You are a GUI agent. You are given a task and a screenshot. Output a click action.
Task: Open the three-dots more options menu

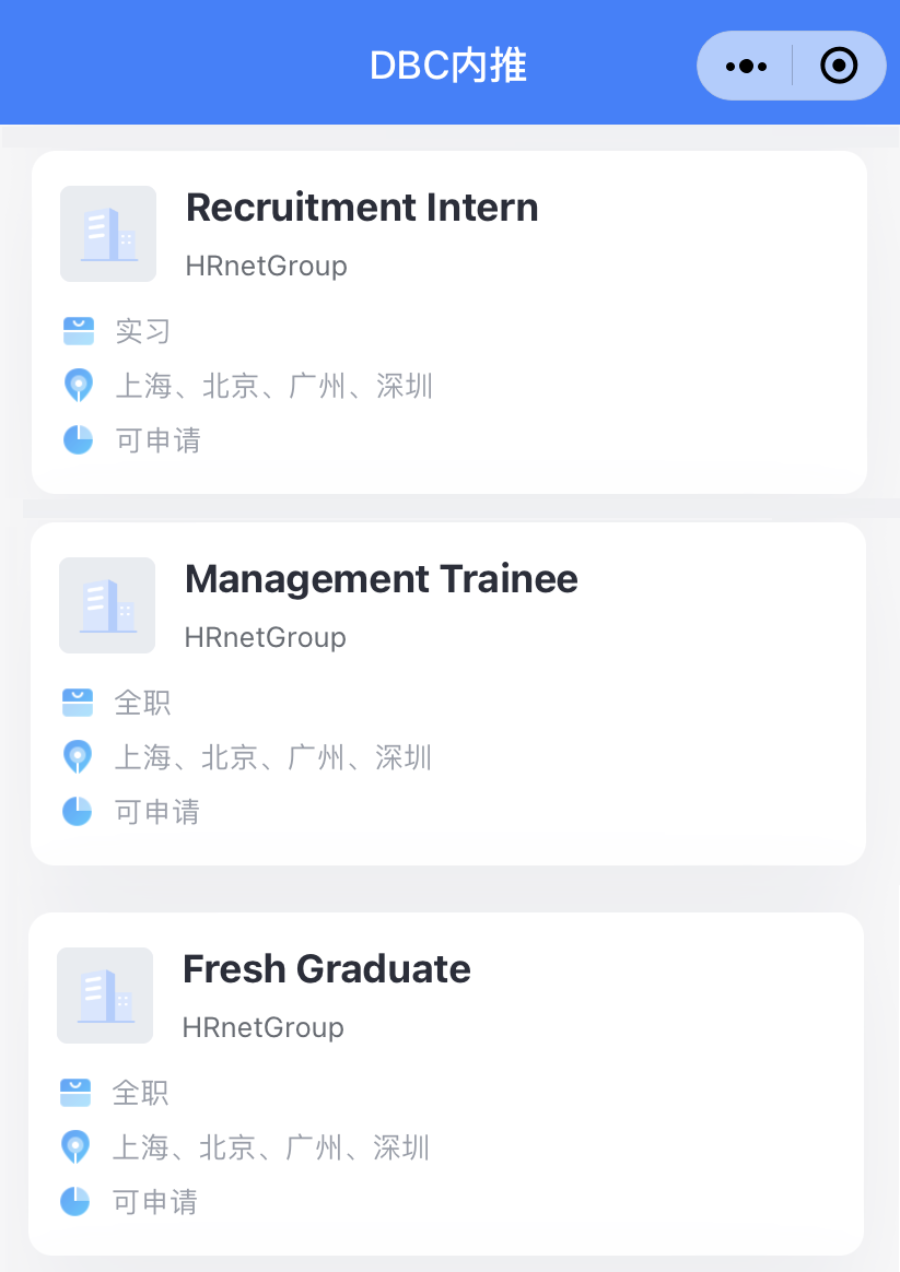(x=746, y=66)
